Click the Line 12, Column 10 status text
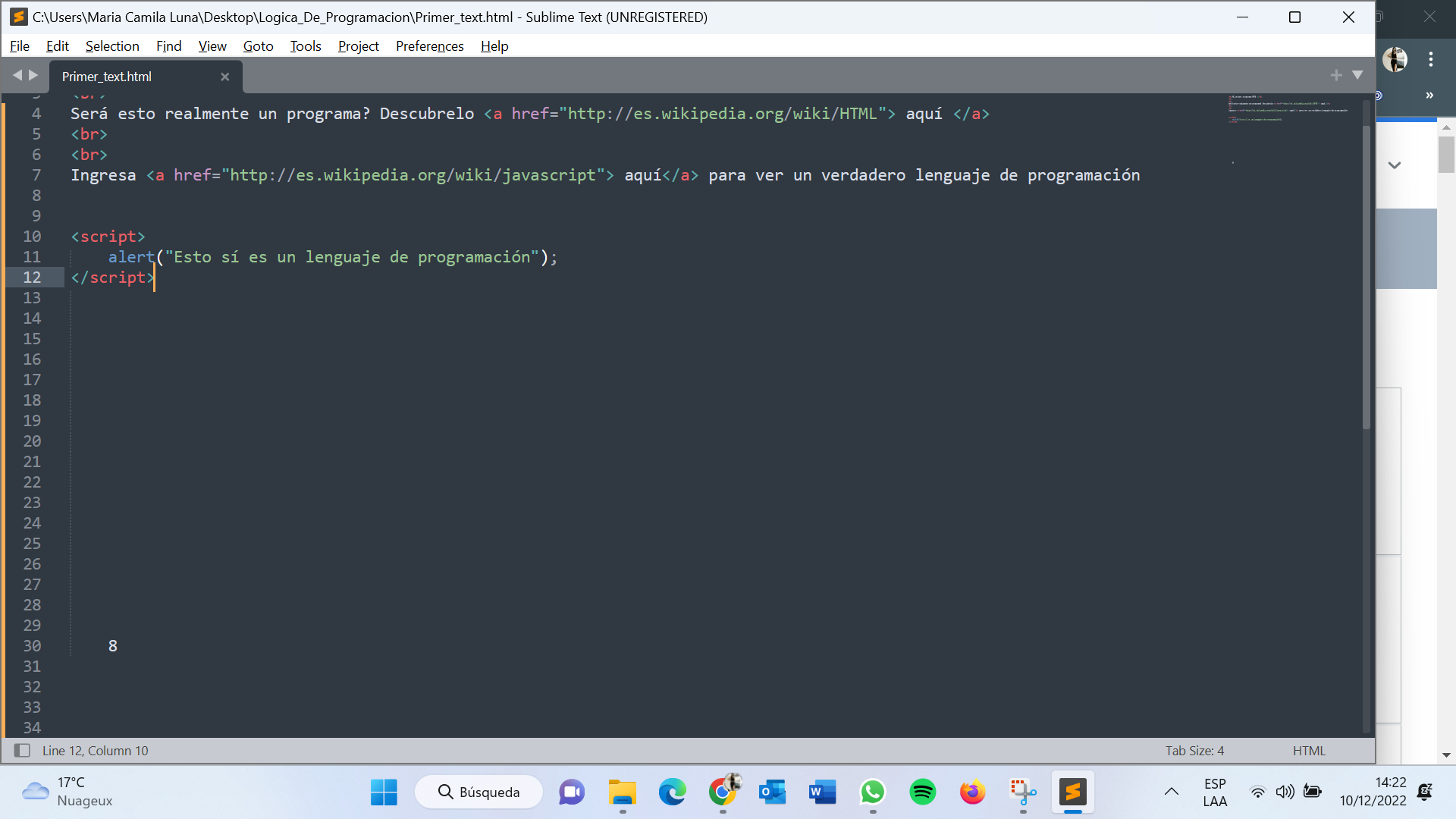Screen dimensions: 1456x819 click(x=96, y=751)
